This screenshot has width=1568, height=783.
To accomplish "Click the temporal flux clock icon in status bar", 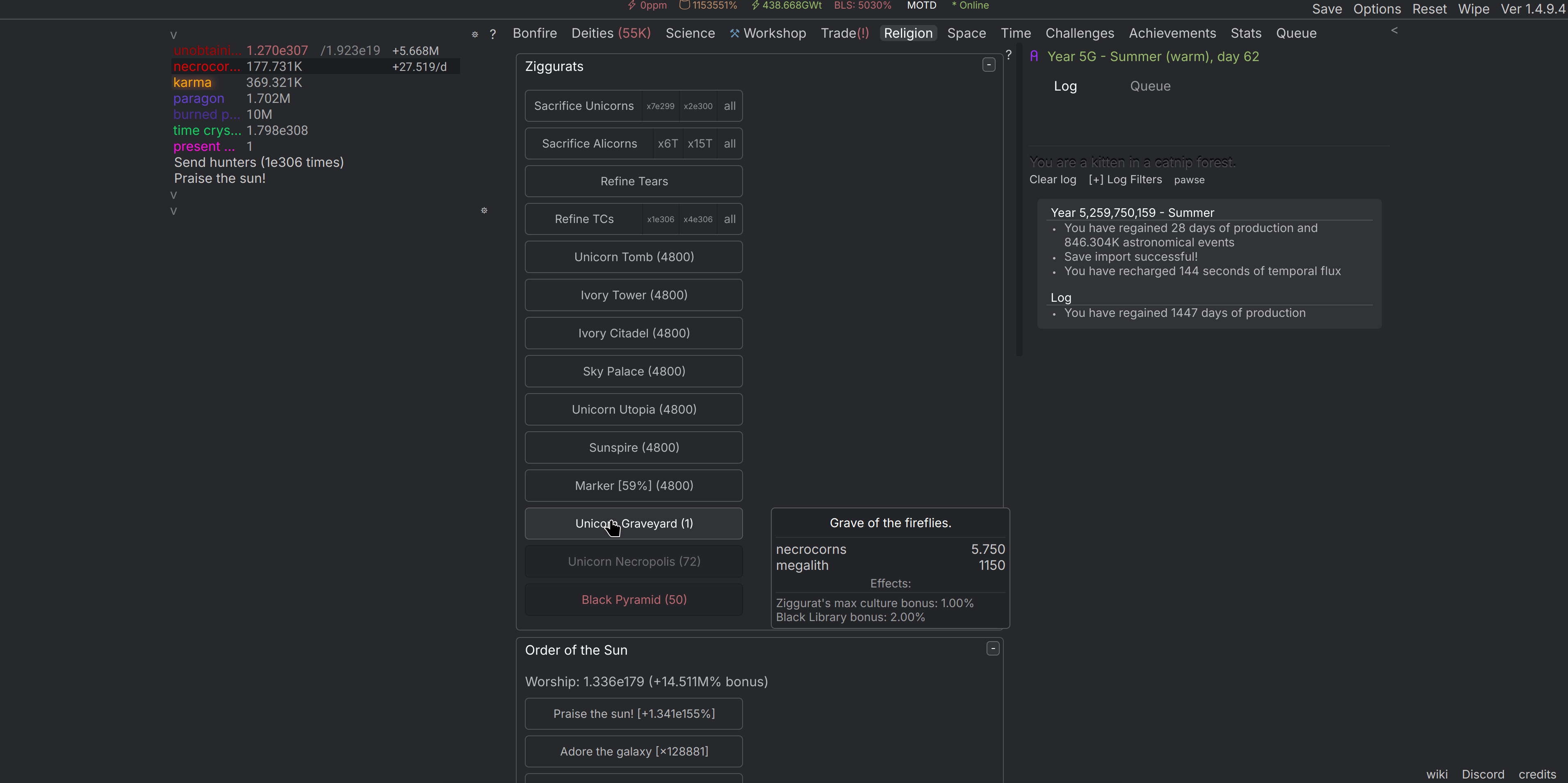I will click(x=685, y=5).
